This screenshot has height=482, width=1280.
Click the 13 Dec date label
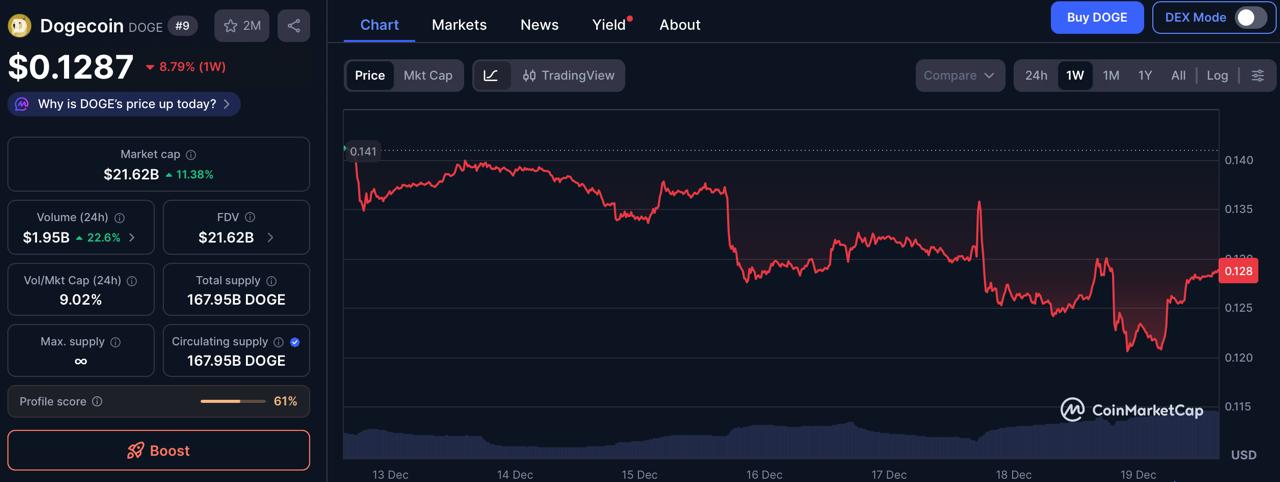[x=390, y=474]
